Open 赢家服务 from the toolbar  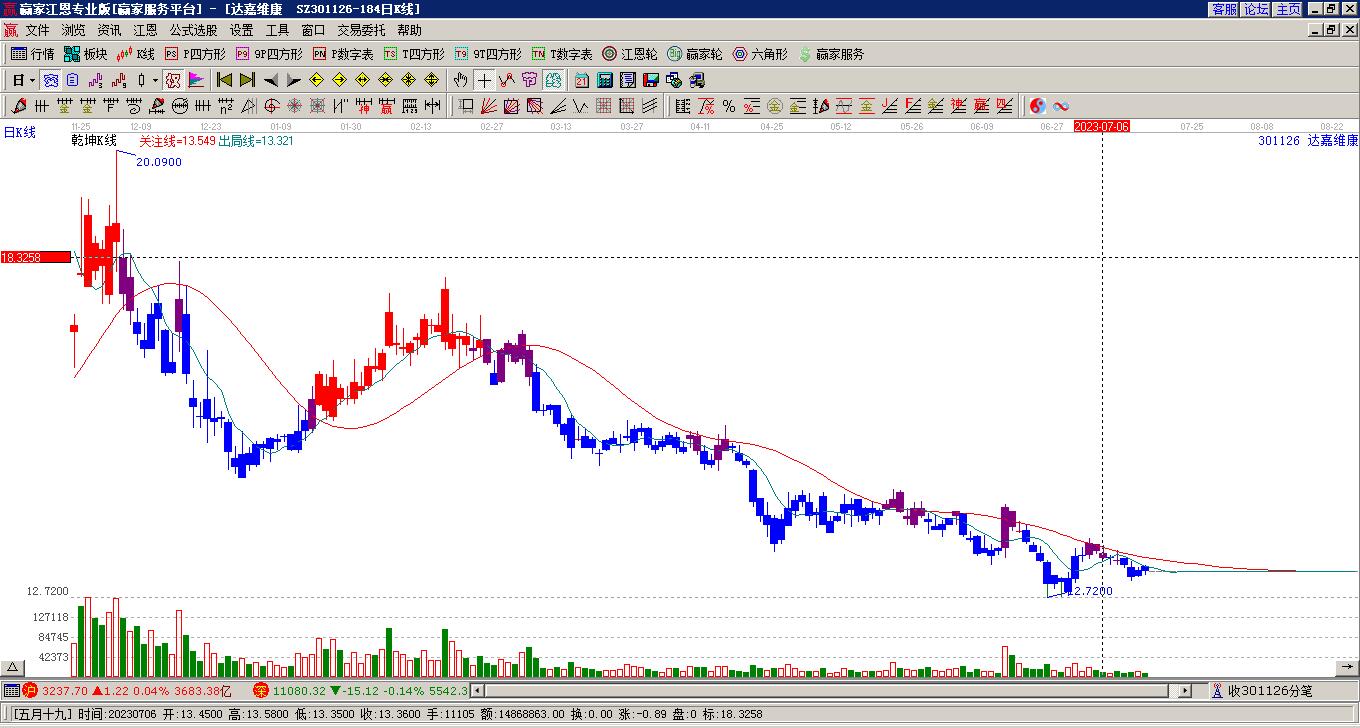[831, 54]
